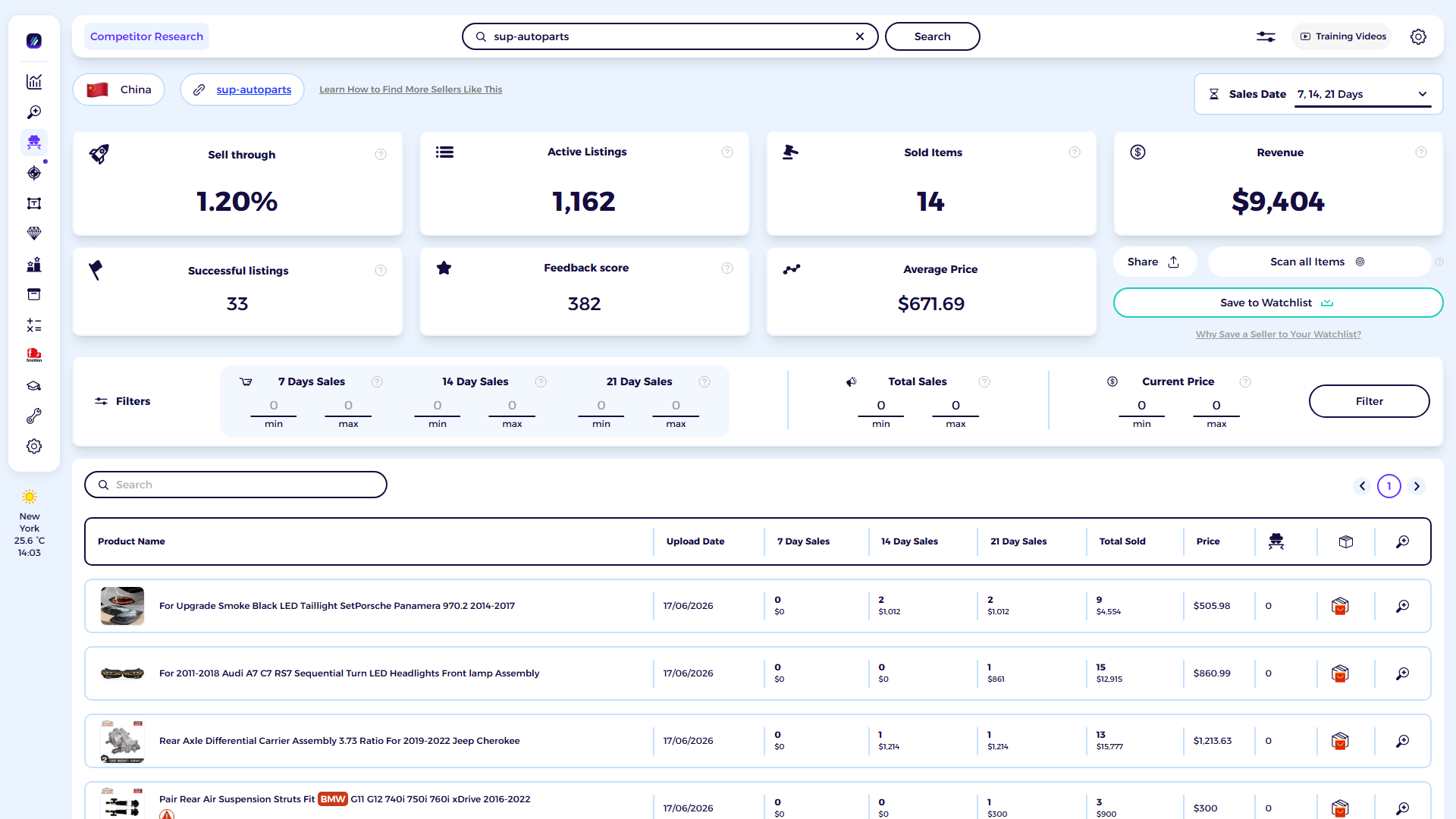Open AliExpress box icon for Porsche Panamera row
This screenshot has height=819, width=1456.
tap(1340, 606)
